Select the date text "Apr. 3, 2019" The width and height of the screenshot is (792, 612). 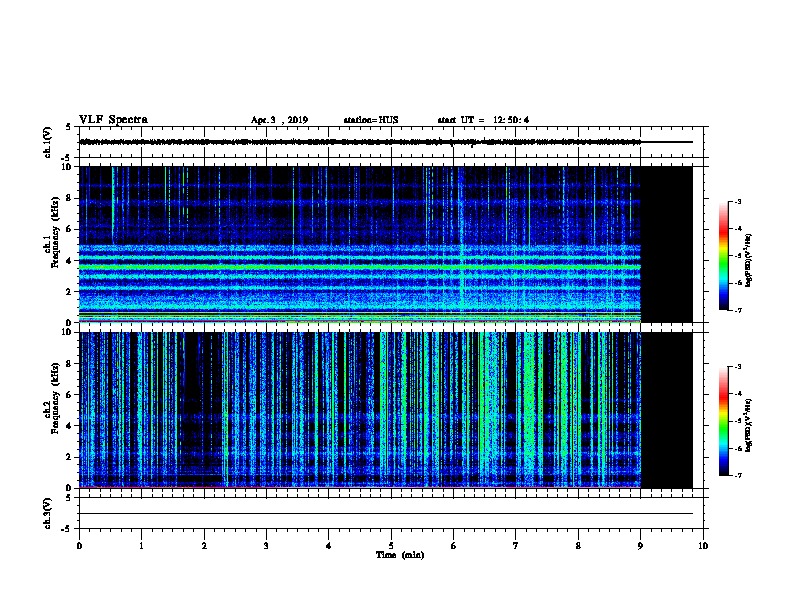279,120
